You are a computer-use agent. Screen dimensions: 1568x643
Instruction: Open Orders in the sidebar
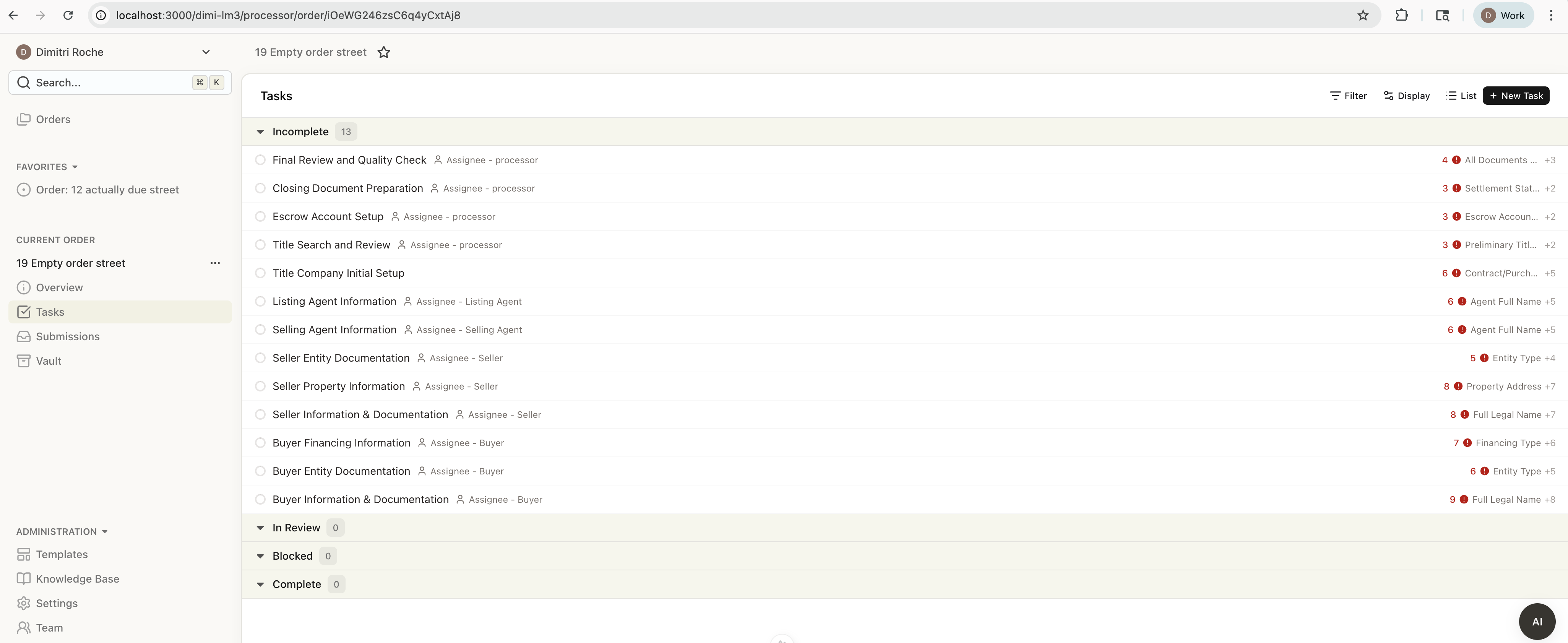pyautogui.click(x=53, y=119)
